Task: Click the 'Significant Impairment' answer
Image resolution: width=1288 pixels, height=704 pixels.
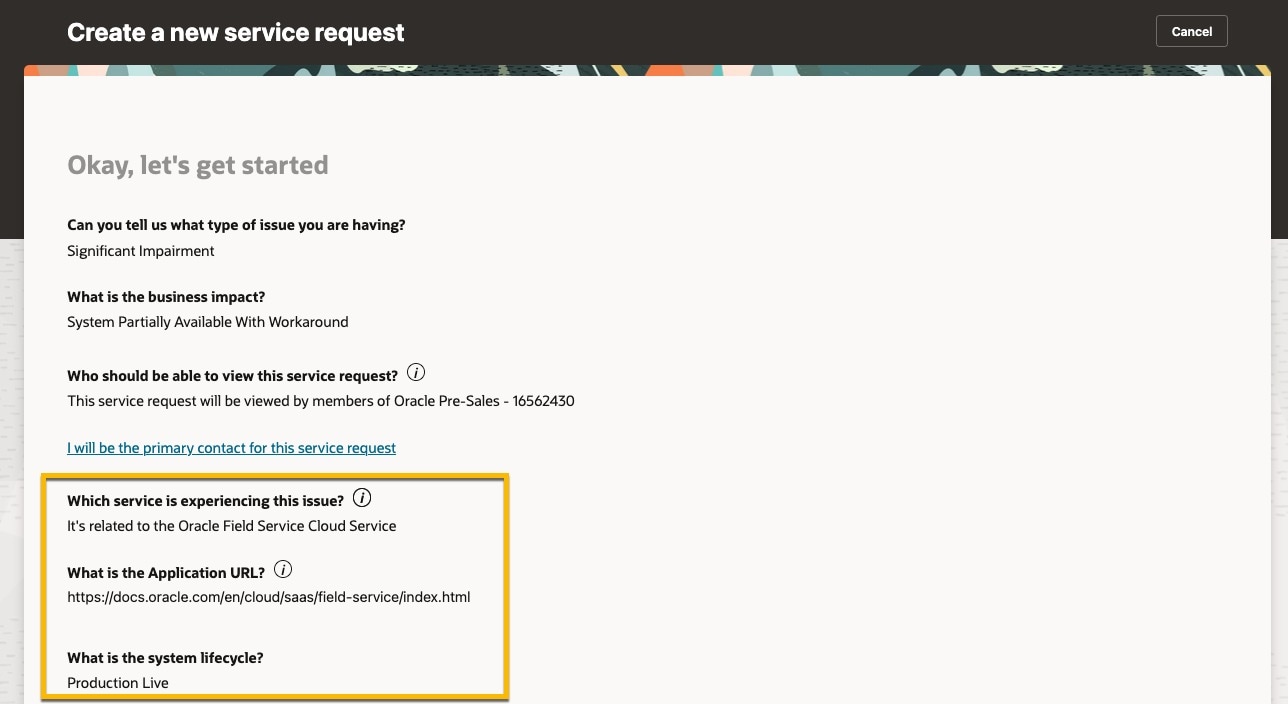Action: coord(140,251)
